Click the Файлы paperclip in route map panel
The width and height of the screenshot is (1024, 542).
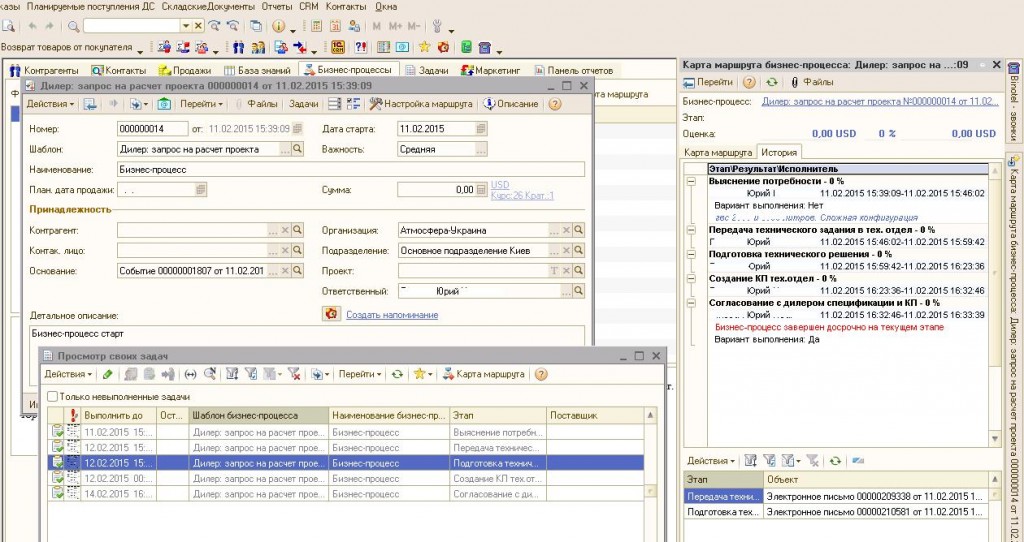tap(795, 82)
